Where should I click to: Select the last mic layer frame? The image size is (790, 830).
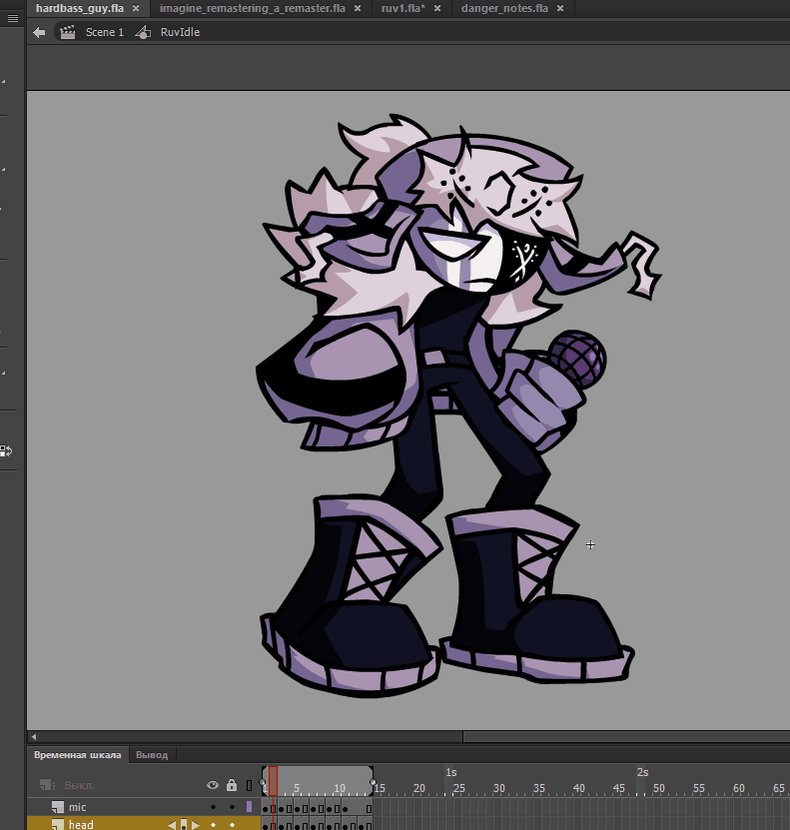(369, 808)
